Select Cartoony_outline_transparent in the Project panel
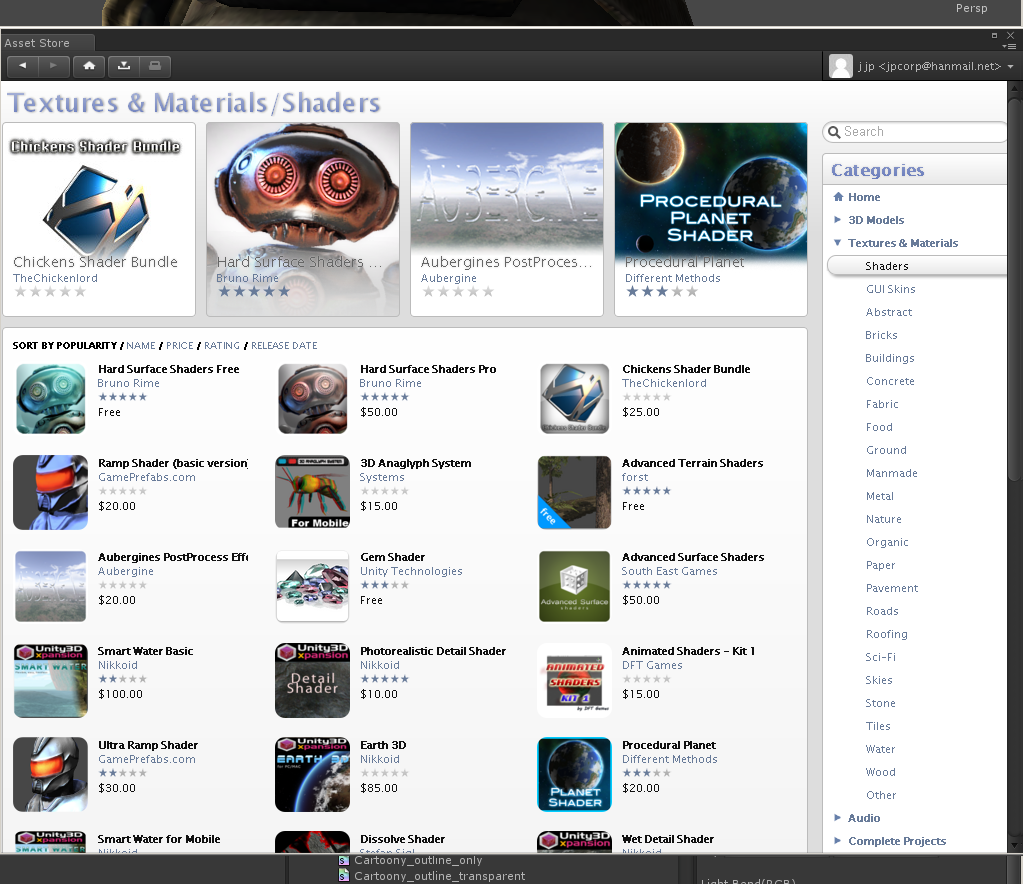Image resolution: width=1023 pixels, height=884 pixels. 439,876
